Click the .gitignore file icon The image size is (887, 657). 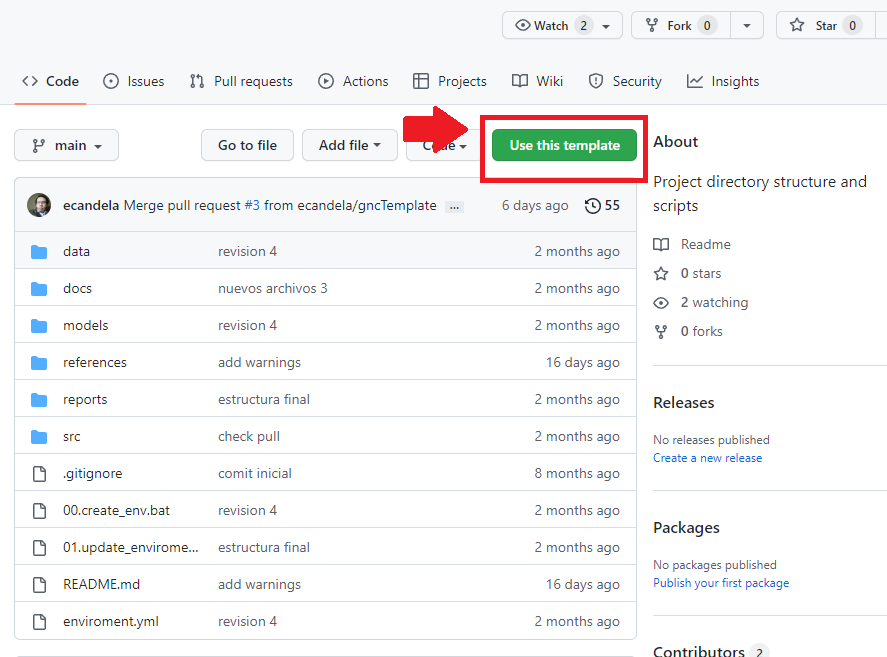[x=39, y=474]
